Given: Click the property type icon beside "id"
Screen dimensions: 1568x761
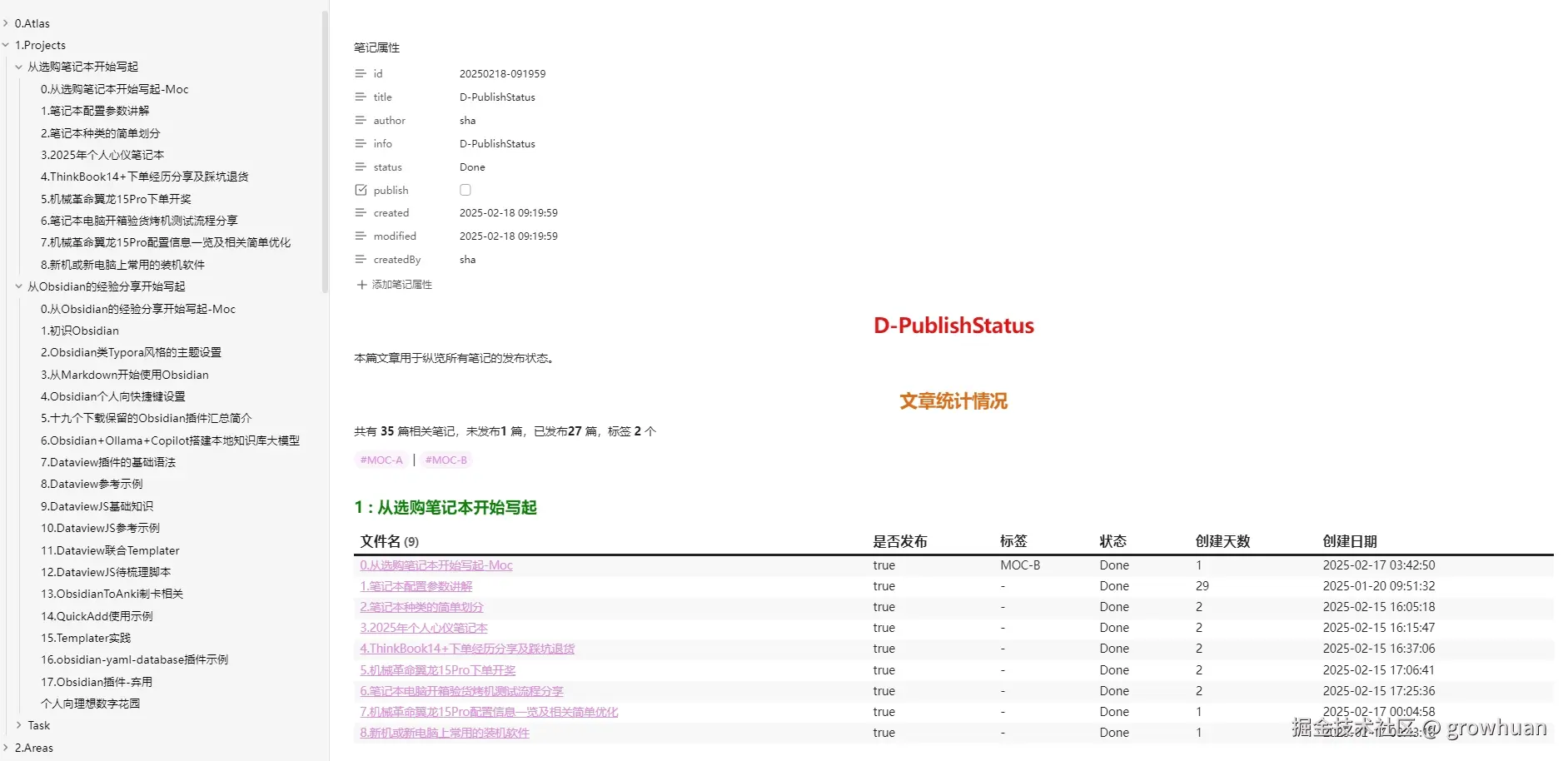Looking at the screenshot, I should [361, 73].
